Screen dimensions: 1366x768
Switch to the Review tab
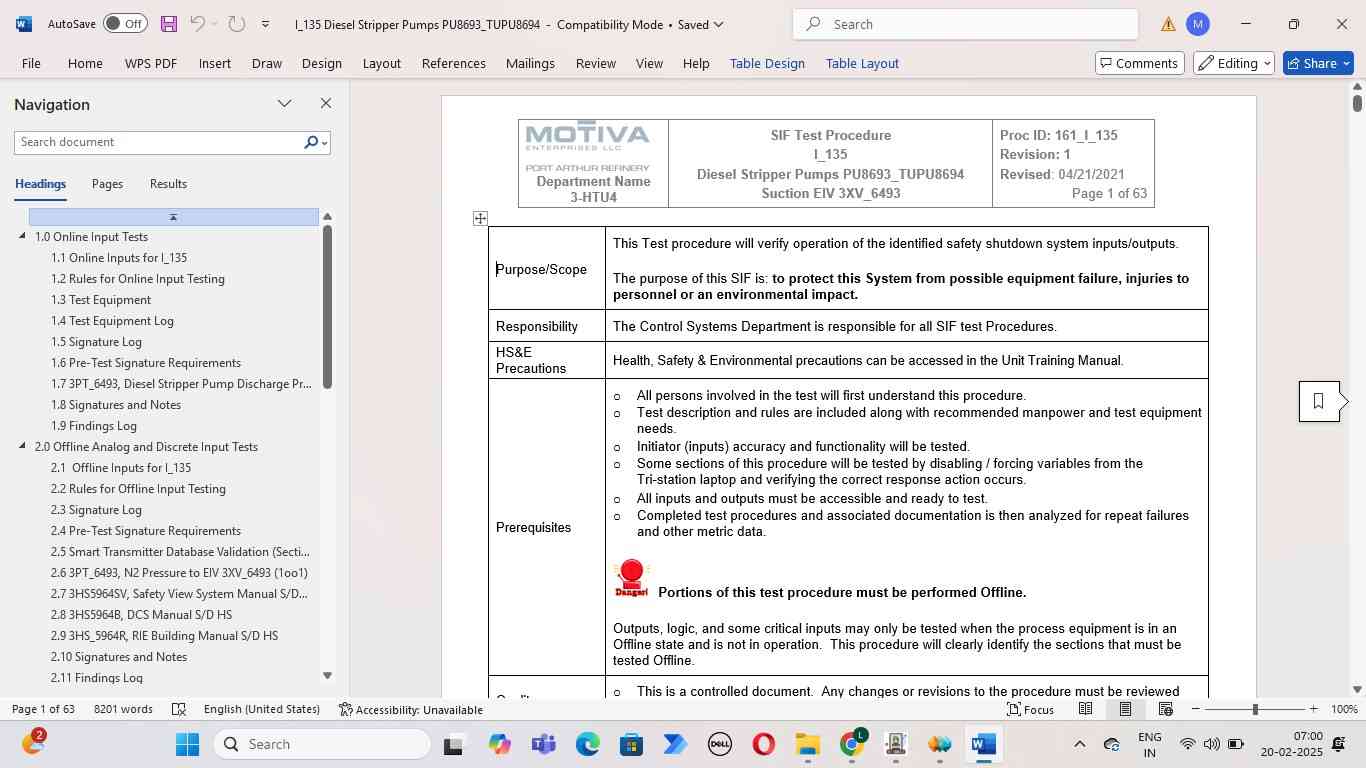click(596, 63)
